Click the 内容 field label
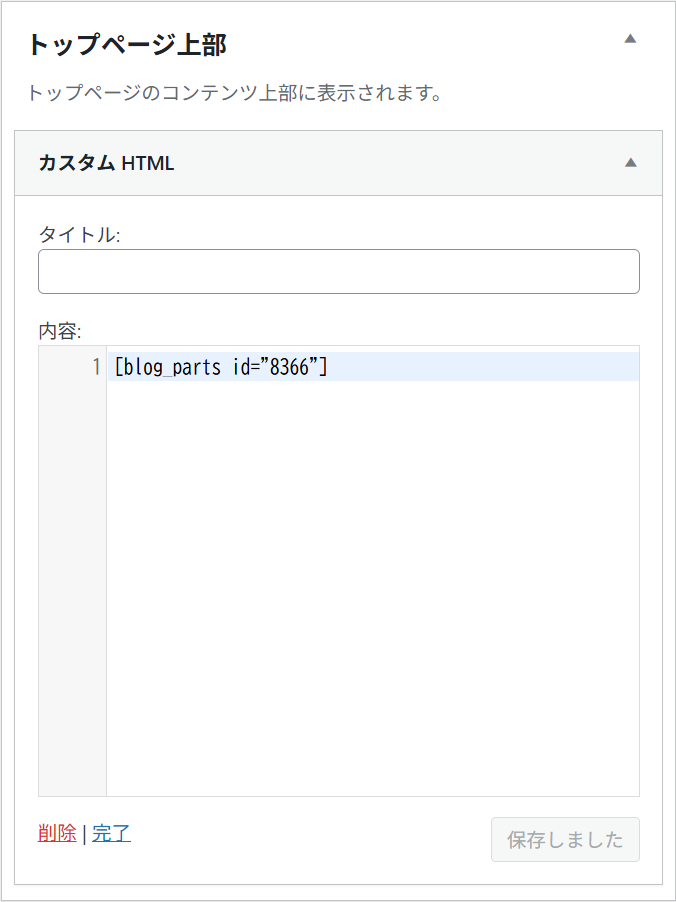This screenshot has height=902, width=676. pos(59,330)
